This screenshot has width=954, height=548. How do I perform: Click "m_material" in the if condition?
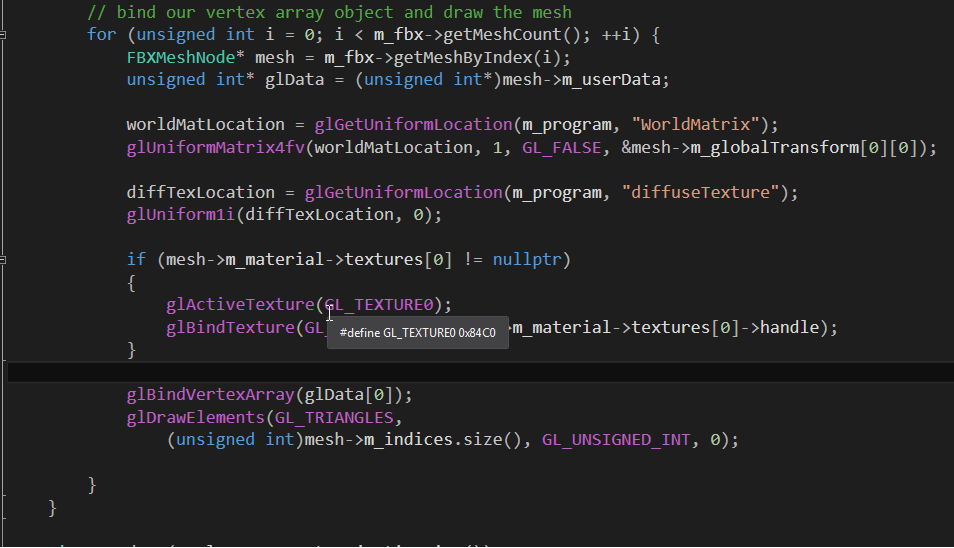click(274, 260)
